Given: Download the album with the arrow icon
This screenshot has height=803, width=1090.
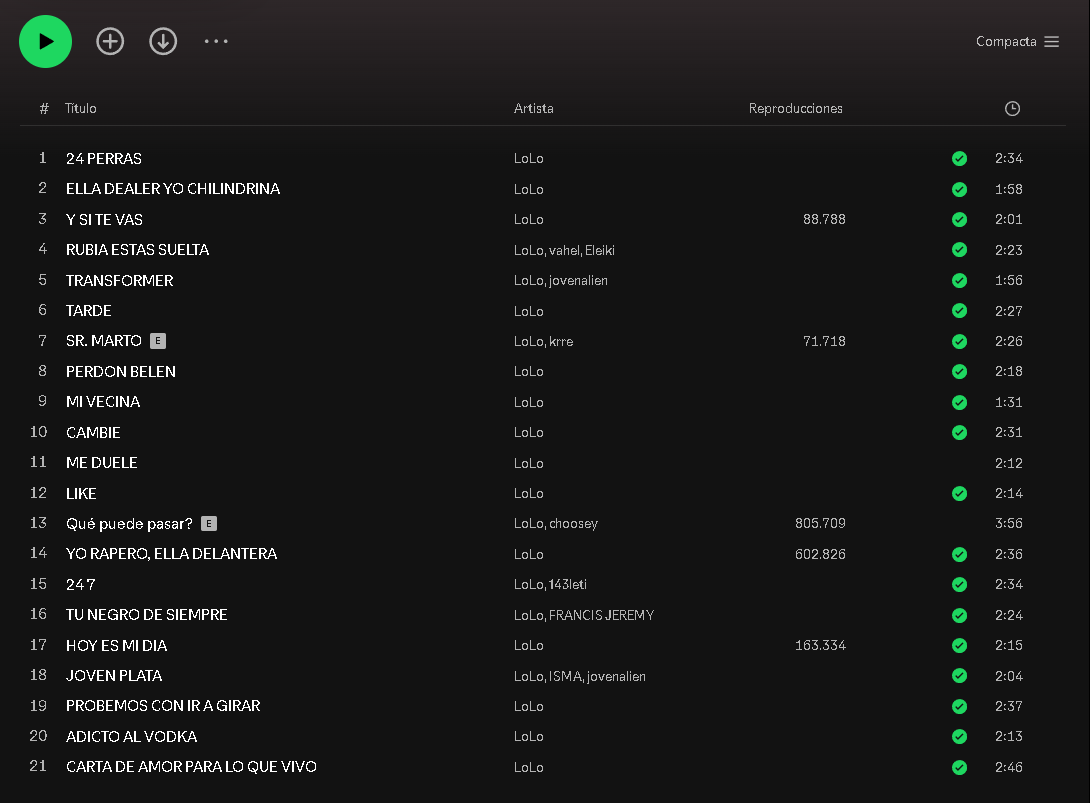Looking at the screenshot, I should click(163, 42).
